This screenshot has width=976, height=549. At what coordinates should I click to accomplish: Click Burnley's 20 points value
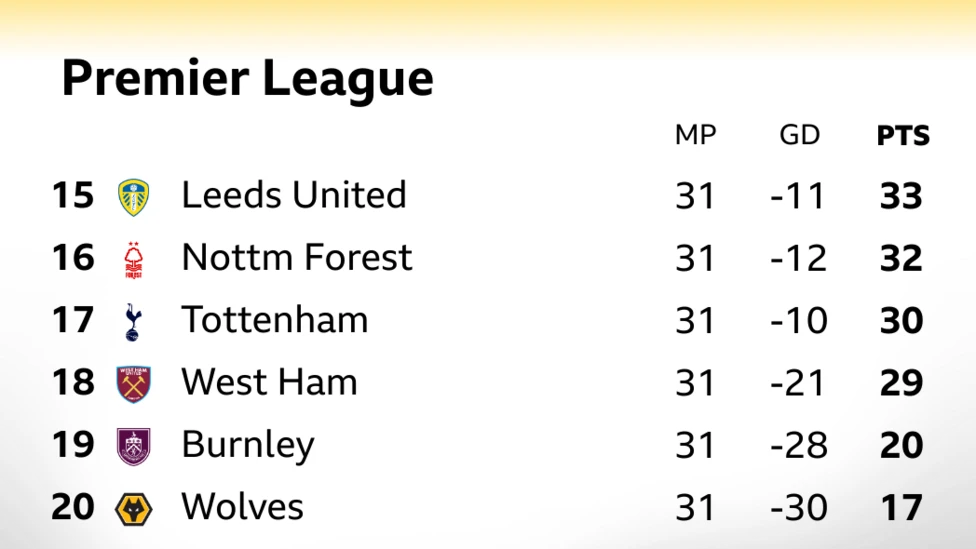[901, 446]
